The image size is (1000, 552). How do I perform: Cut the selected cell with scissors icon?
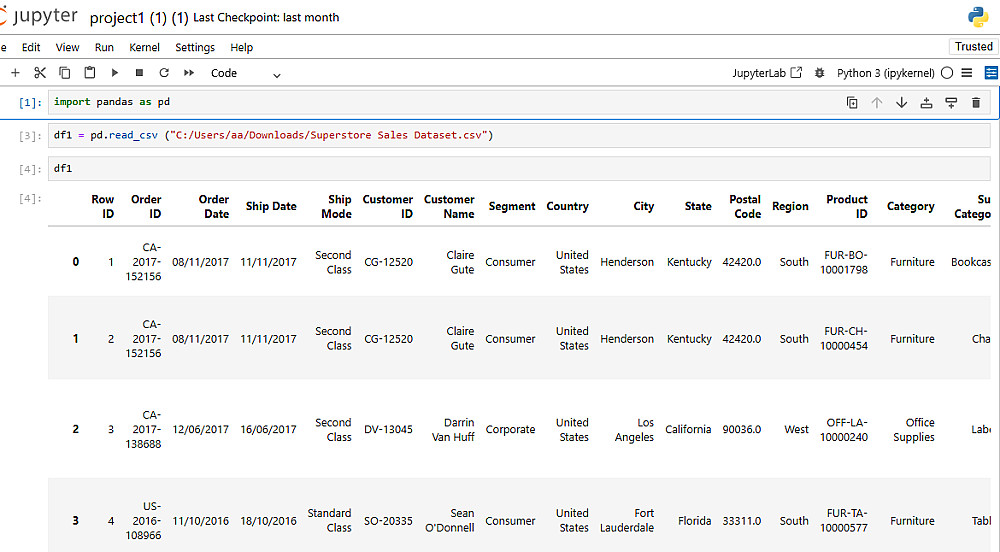[40, 73]
